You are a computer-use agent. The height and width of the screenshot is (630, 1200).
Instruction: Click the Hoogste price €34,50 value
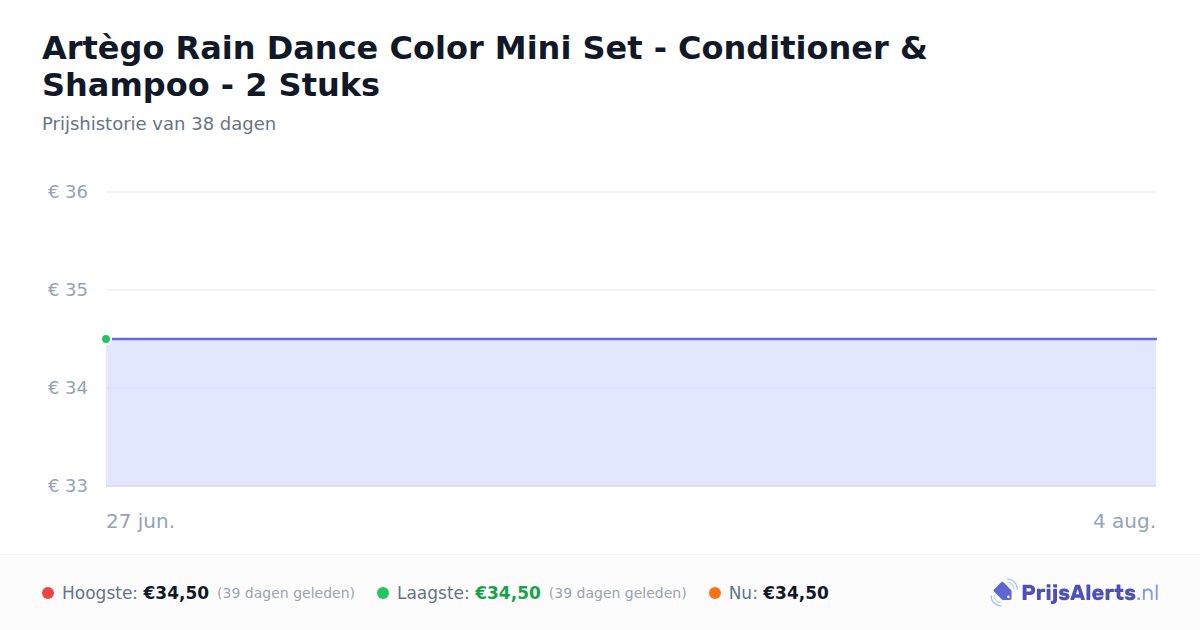(176, 593)
